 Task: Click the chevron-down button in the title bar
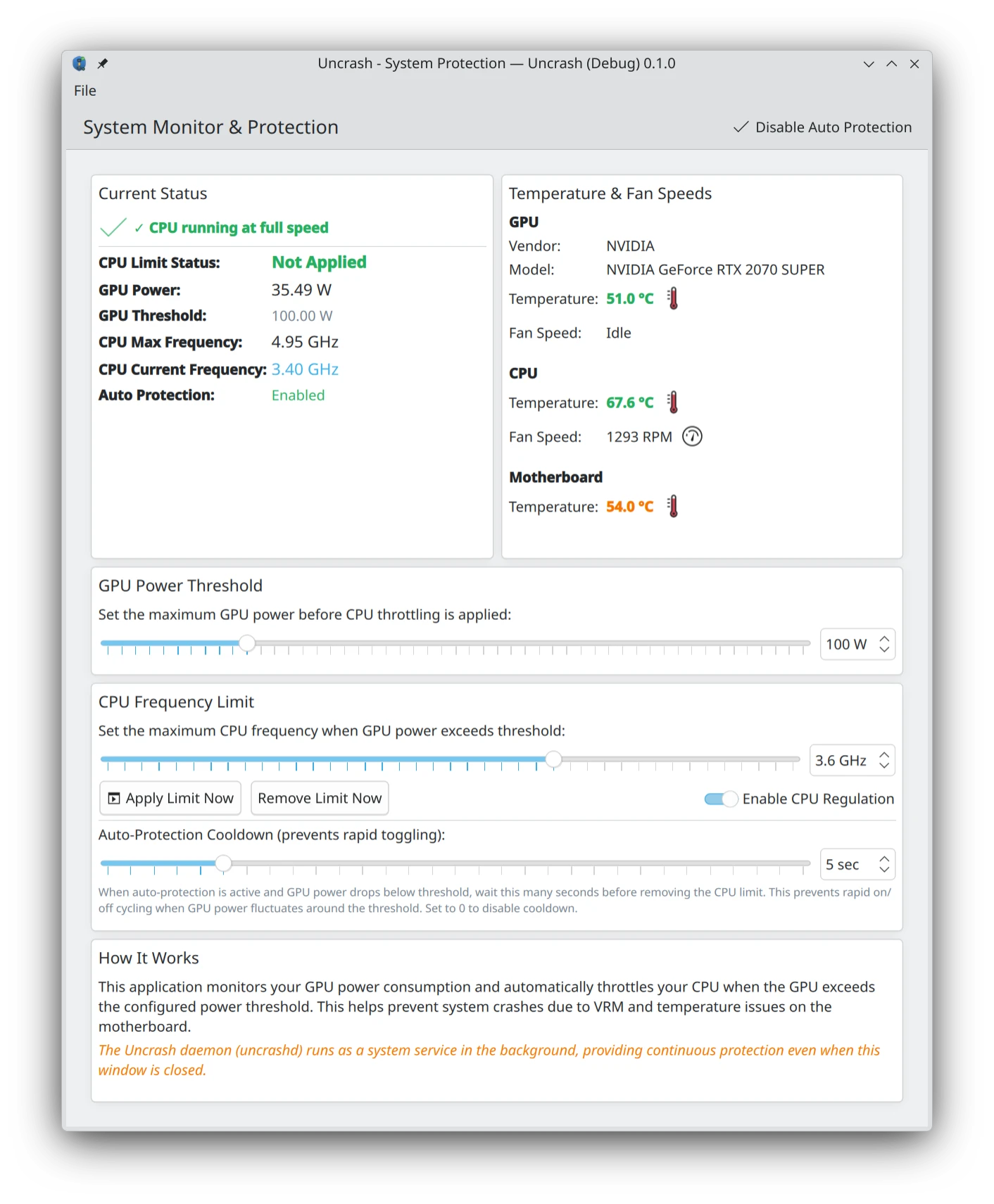click(x=867, y=63)
